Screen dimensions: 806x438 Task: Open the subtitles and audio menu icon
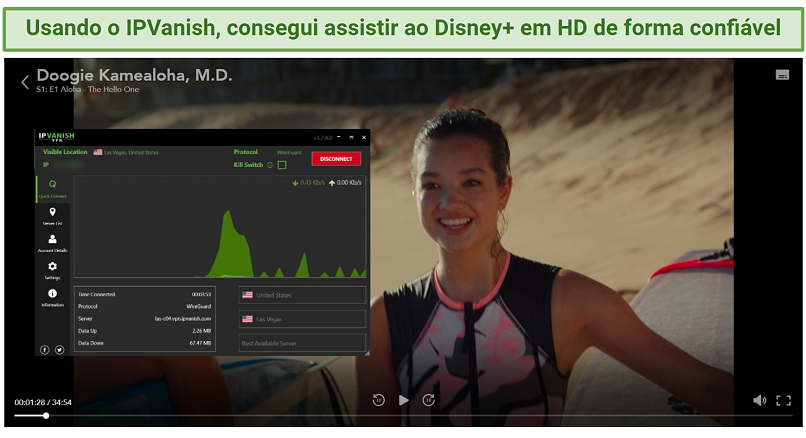pos(782,75)
